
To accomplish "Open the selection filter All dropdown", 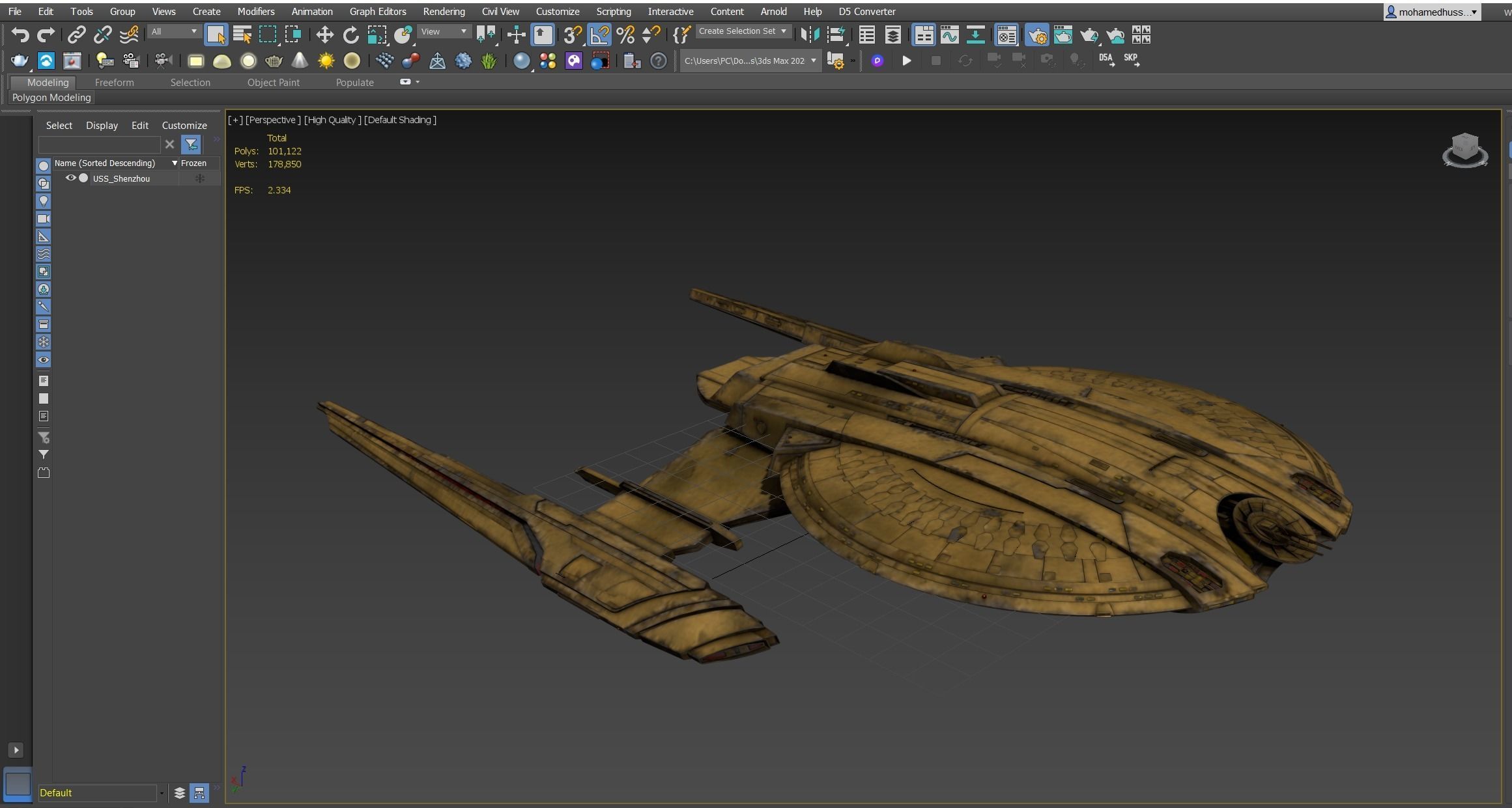I will click(173, 31).
